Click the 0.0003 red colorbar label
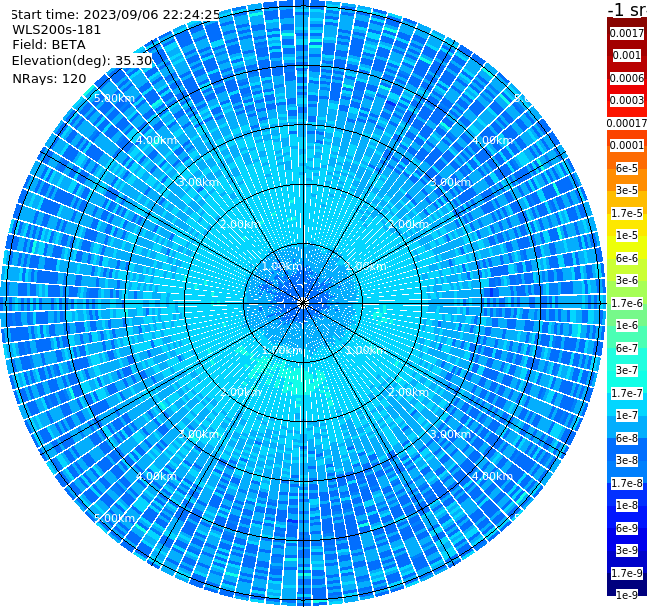Viewport: 647px width, 607px height. pos(627,100)
